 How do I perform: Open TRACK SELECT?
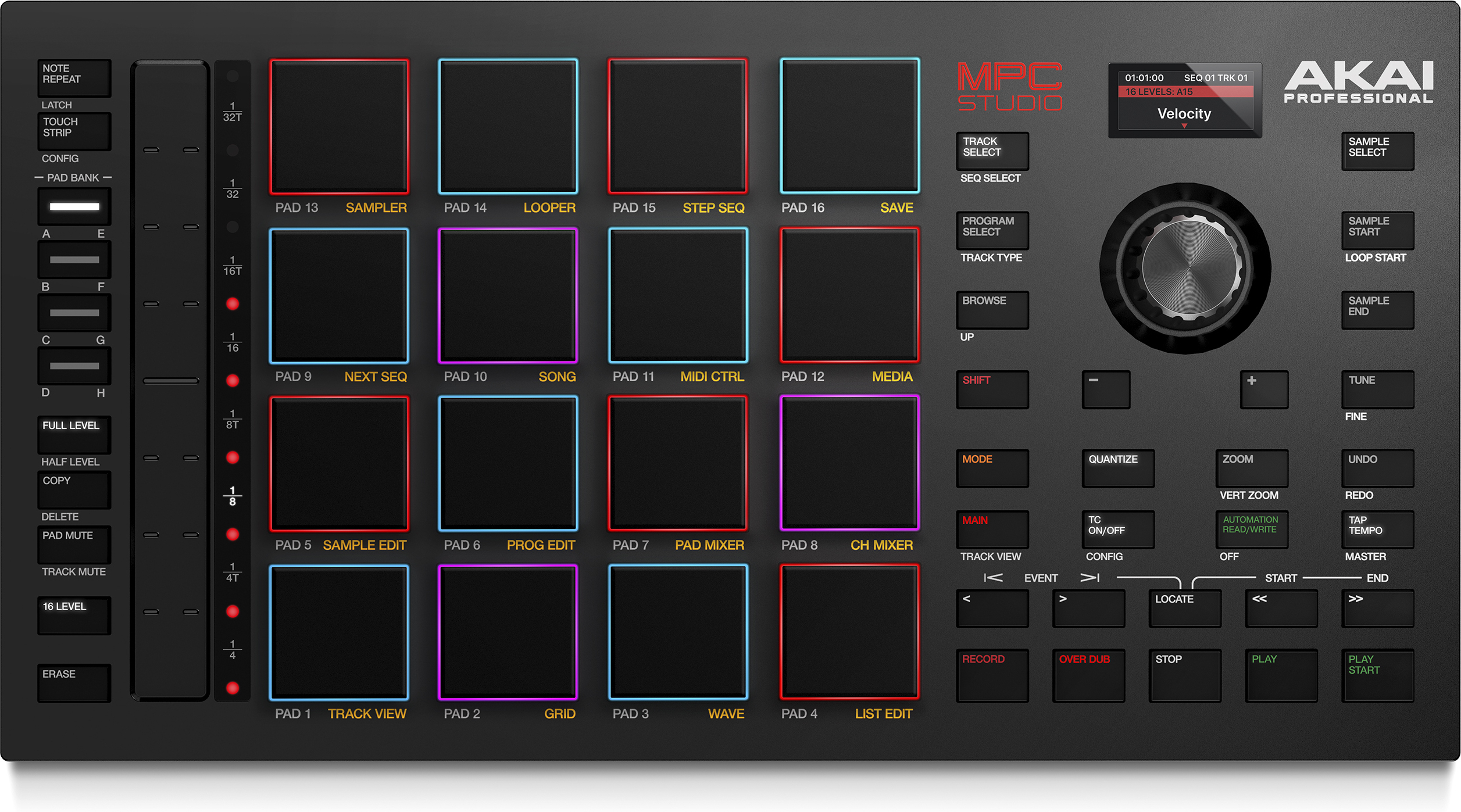tap(991, 151)
